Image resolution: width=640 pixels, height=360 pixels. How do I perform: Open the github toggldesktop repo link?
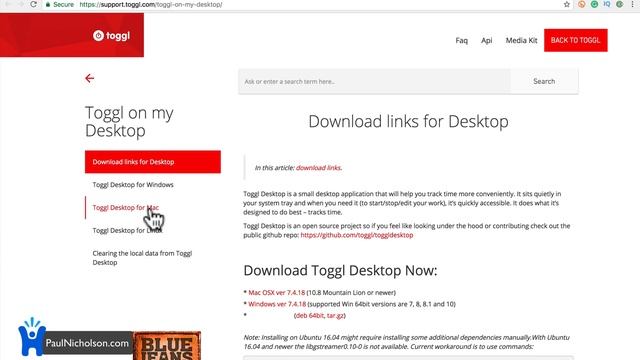[357, 235]
